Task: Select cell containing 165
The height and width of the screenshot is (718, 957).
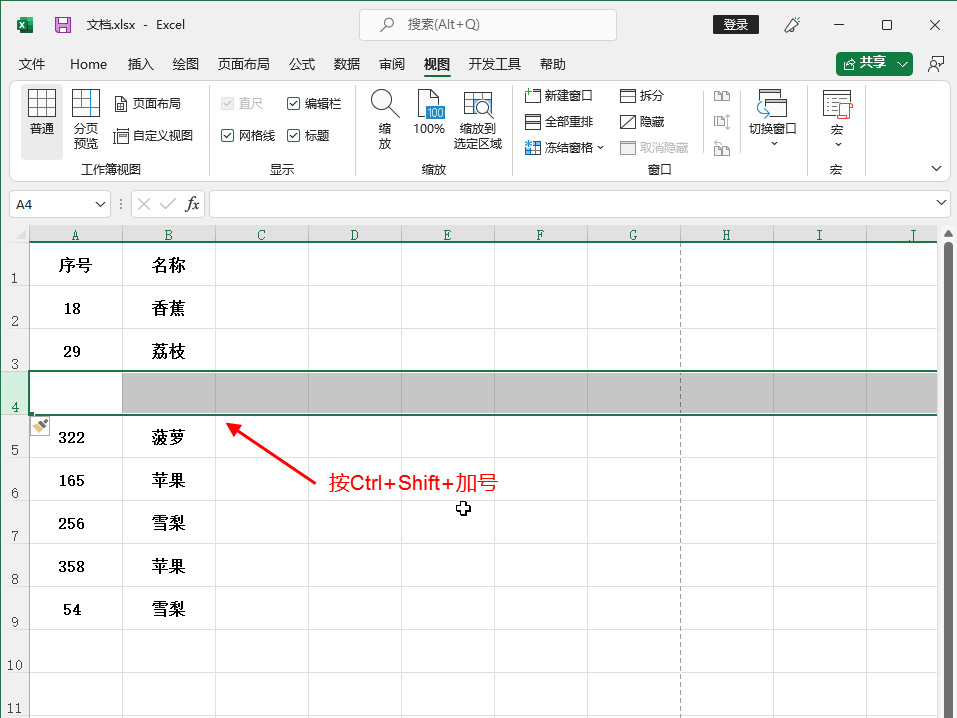Action: coord(76,480)
